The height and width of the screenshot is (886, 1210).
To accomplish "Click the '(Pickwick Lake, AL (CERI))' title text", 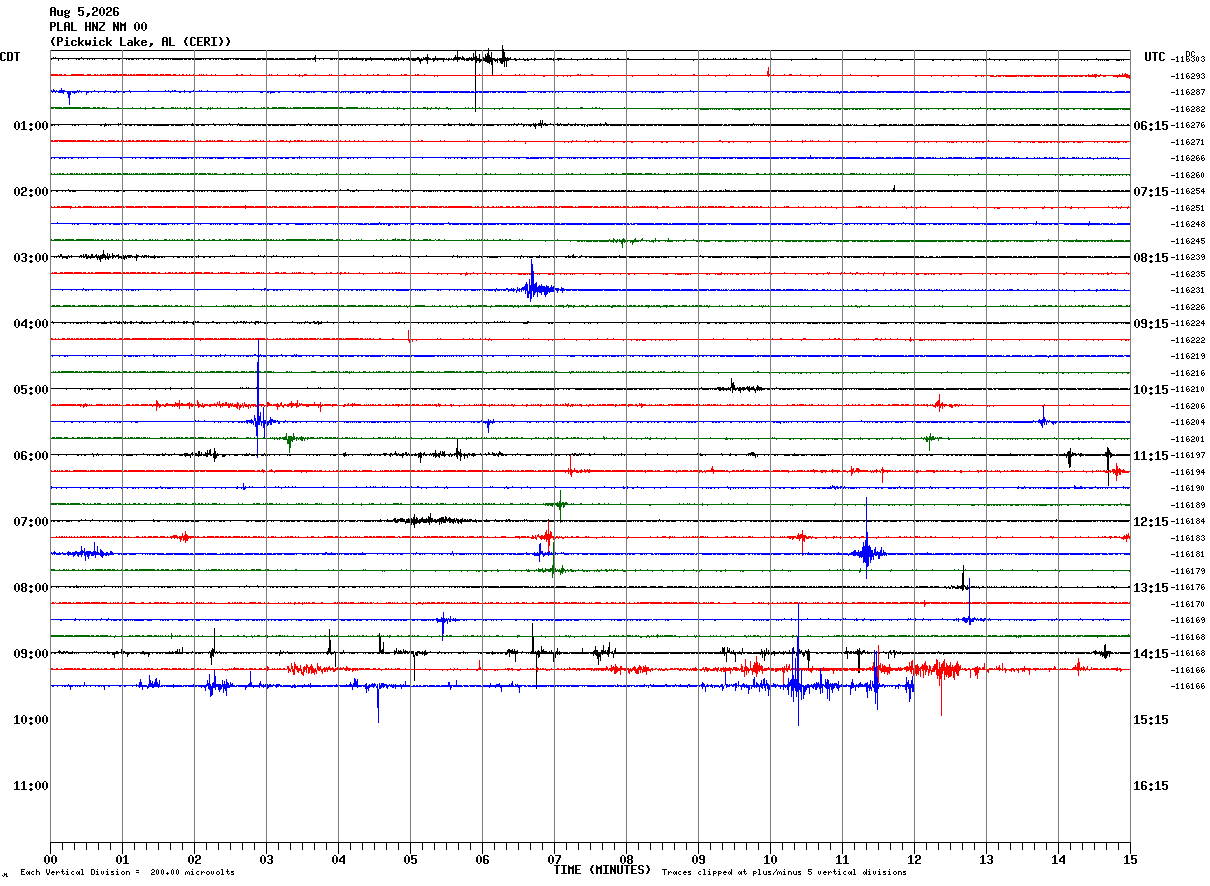I will coord(140,42).
